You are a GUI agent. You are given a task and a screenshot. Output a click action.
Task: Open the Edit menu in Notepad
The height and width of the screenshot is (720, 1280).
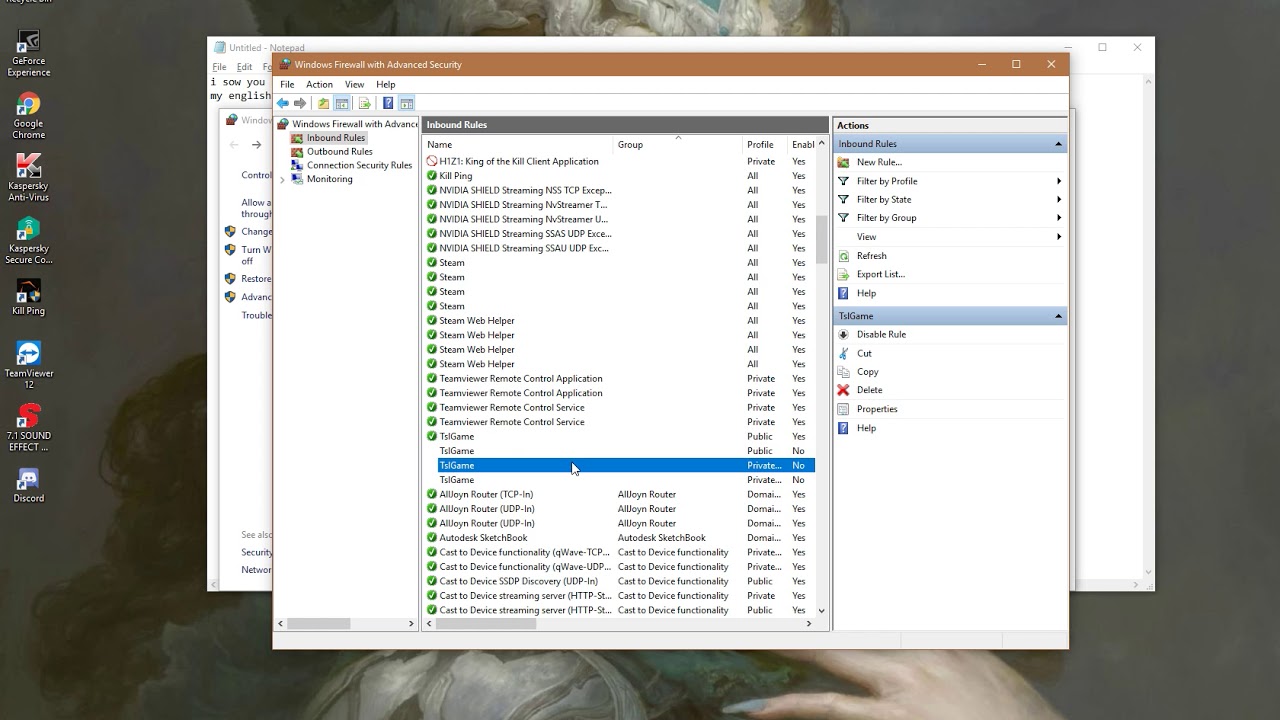point(244,67)
